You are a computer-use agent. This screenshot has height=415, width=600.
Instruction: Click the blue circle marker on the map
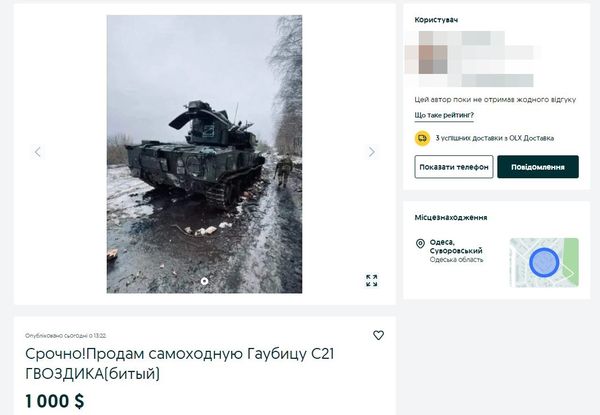544,262
